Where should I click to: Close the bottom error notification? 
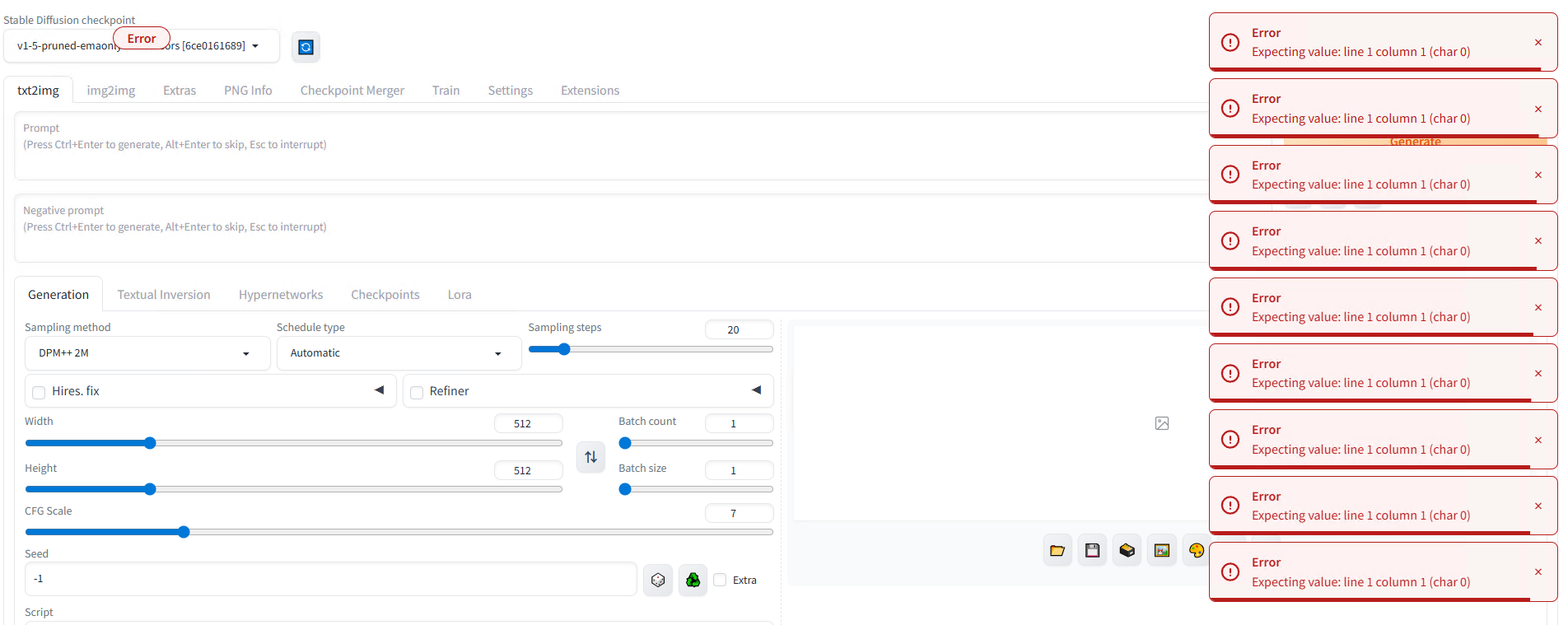tap(1538, 572)
